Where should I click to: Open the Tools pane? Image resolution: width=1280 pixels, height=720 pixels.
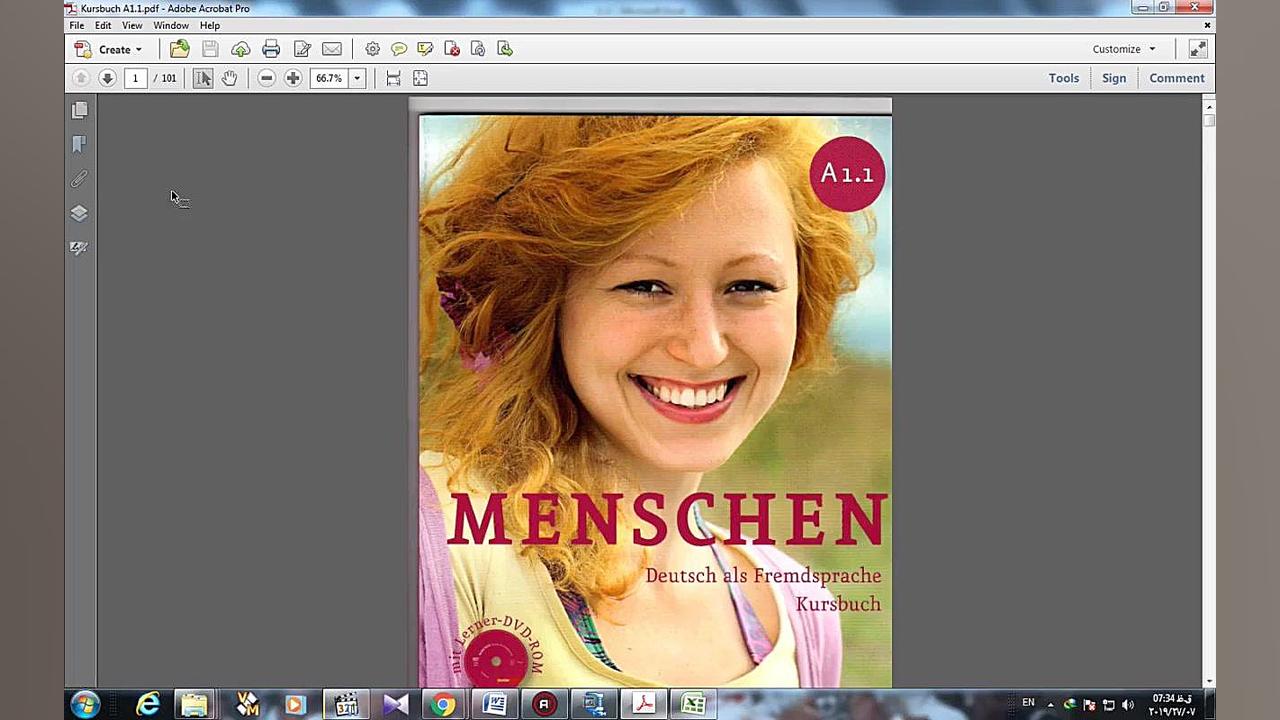[1064, 78]
